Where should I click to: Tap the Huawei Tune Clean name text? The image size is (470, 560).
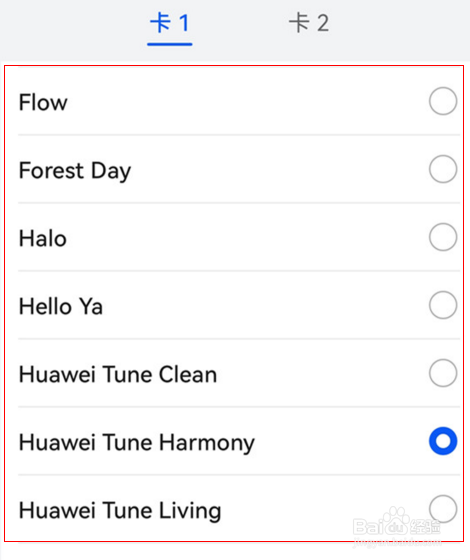(x=118, y=374)
